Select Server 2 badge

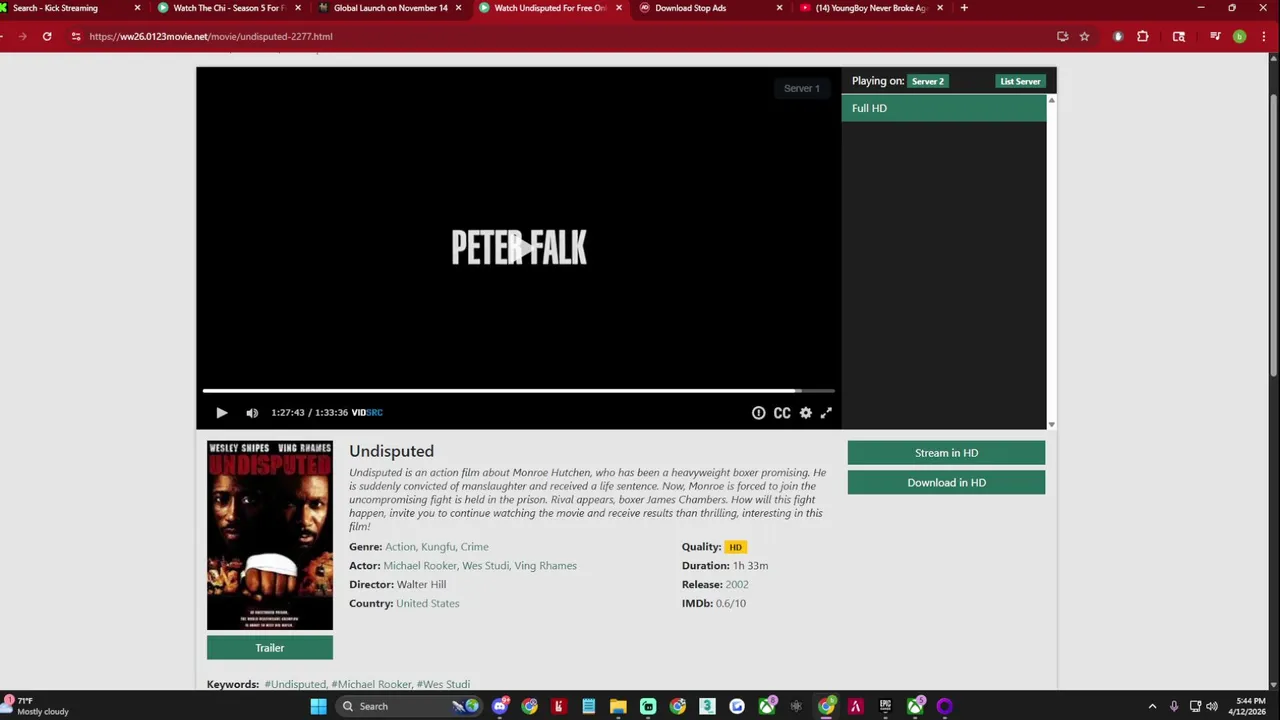[927, 81]
